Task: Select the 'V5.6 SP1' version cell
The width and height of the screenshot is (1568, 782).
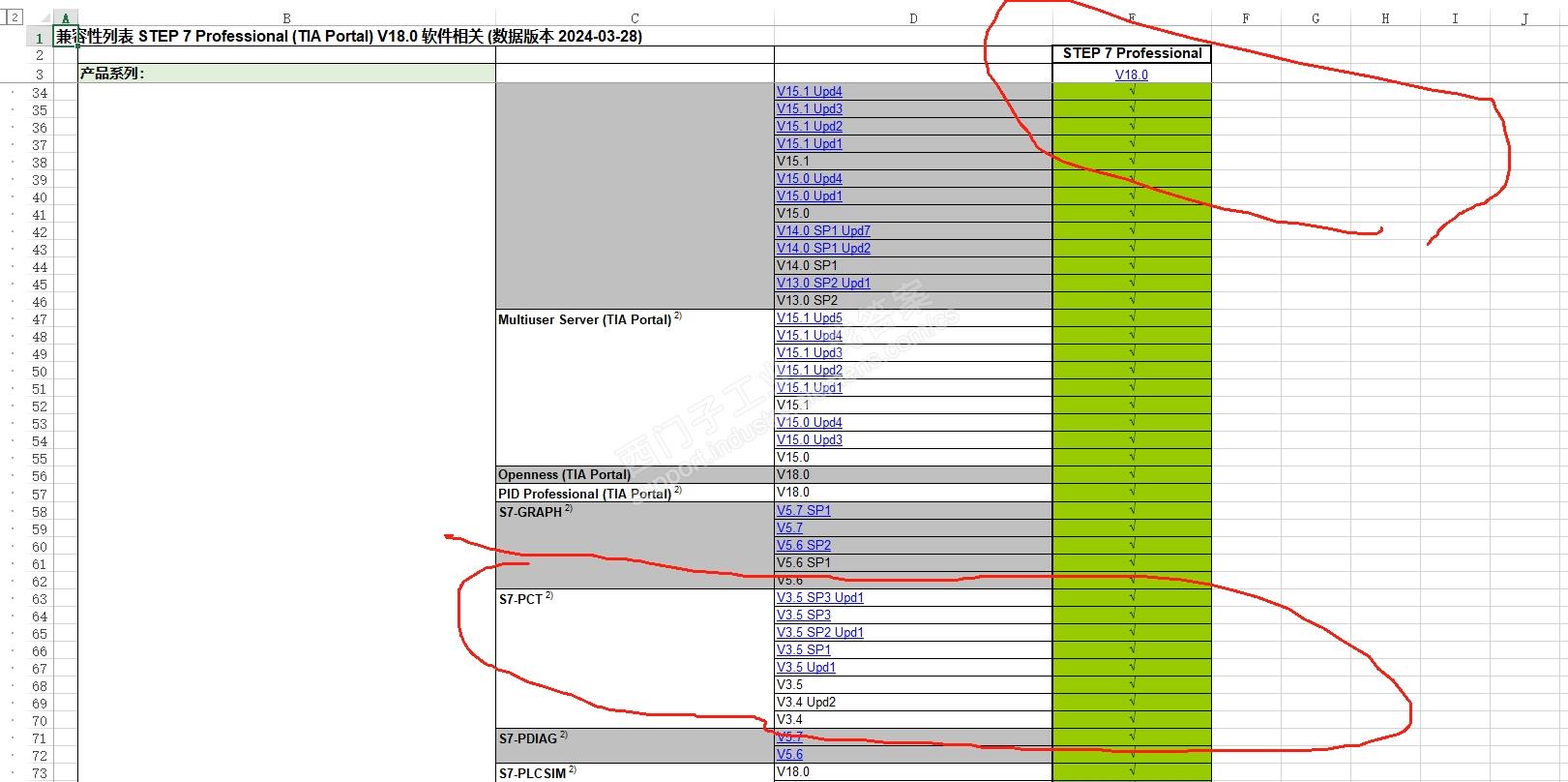Action: tap(913, 563)
